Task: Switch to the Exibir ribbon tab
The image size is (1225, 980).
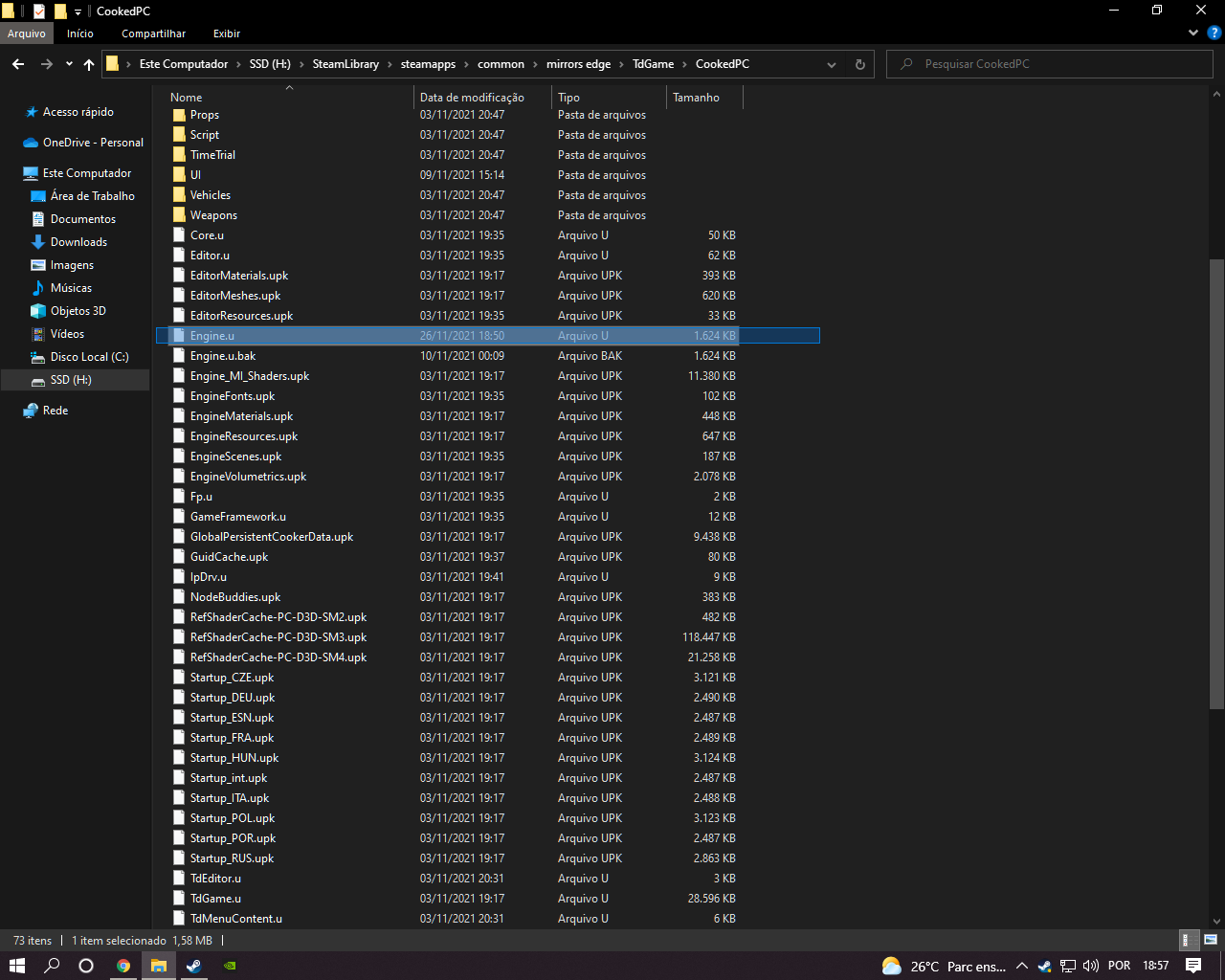Action: (227, 33)
